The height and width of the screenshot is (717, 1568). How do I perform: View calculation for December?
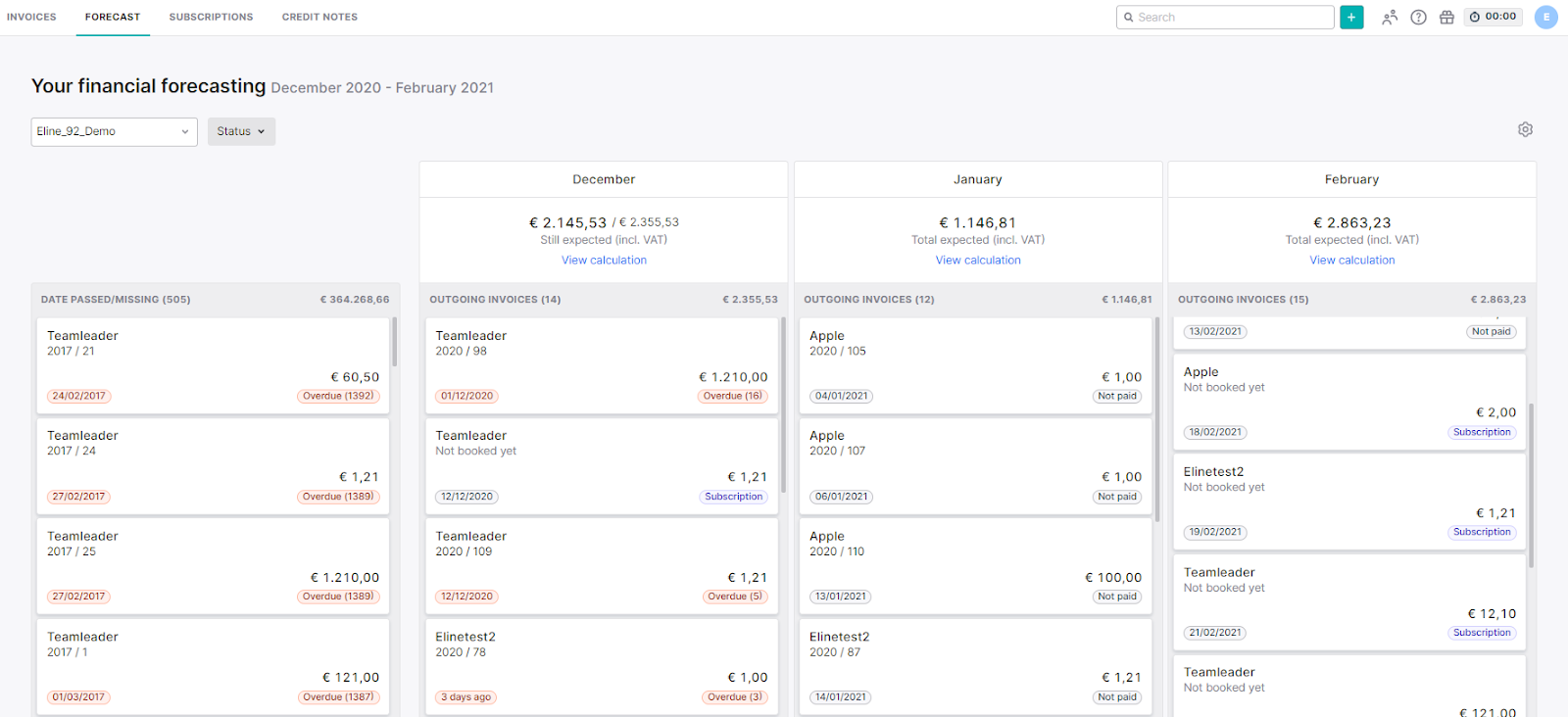pyautogui.click(x=604, y=261)
